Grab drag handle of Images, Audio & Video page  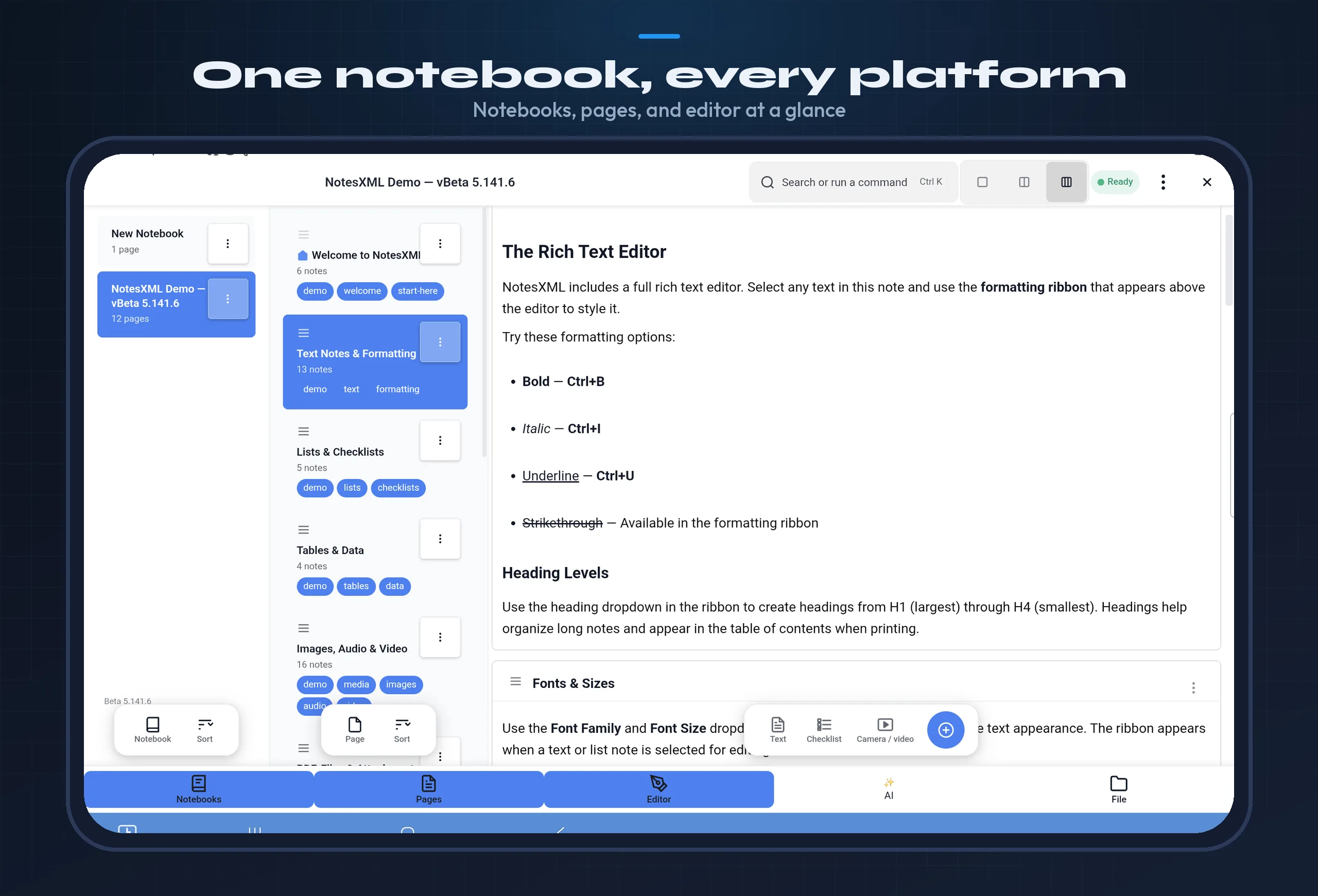pos(303,628)
